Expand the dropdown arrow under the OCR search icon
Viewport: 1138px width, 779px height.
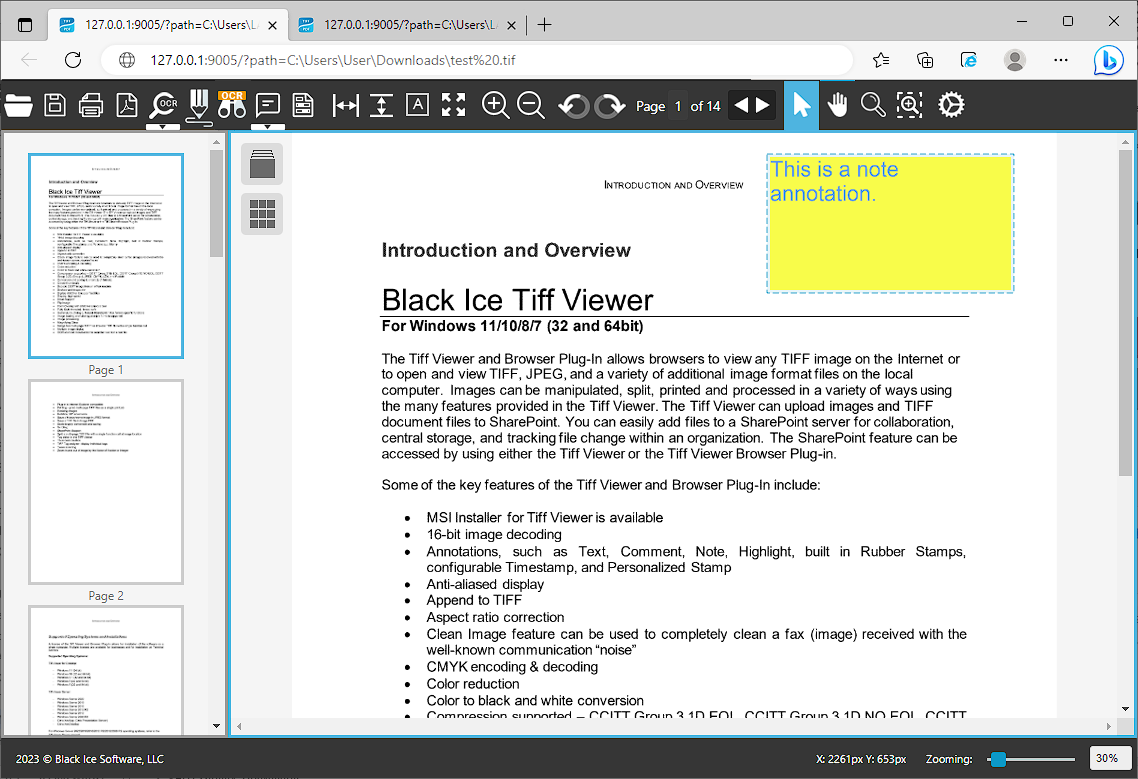click(163, 127)
